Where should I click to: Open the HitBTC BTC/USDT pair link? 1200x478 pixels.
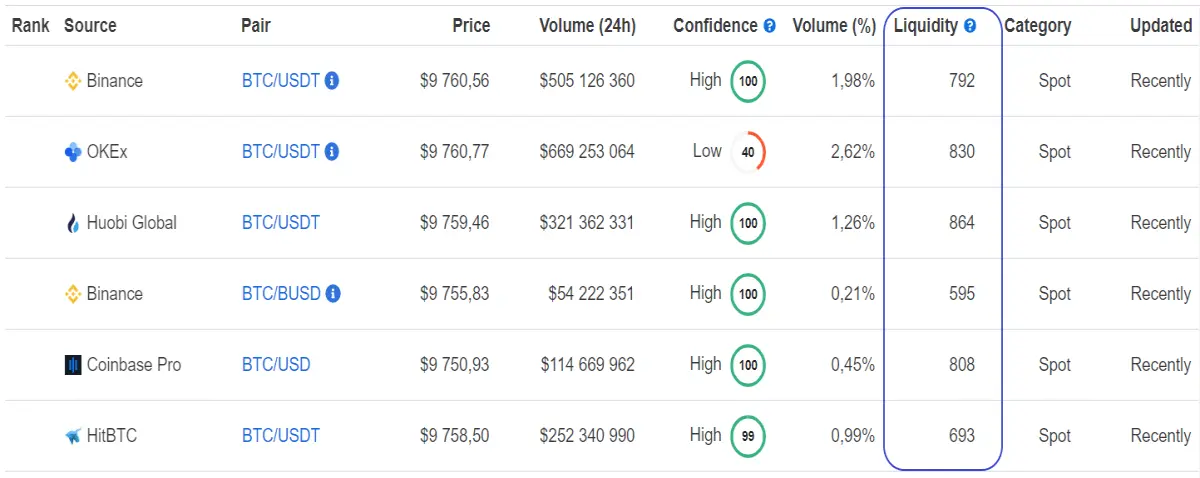tap(281, 436)
